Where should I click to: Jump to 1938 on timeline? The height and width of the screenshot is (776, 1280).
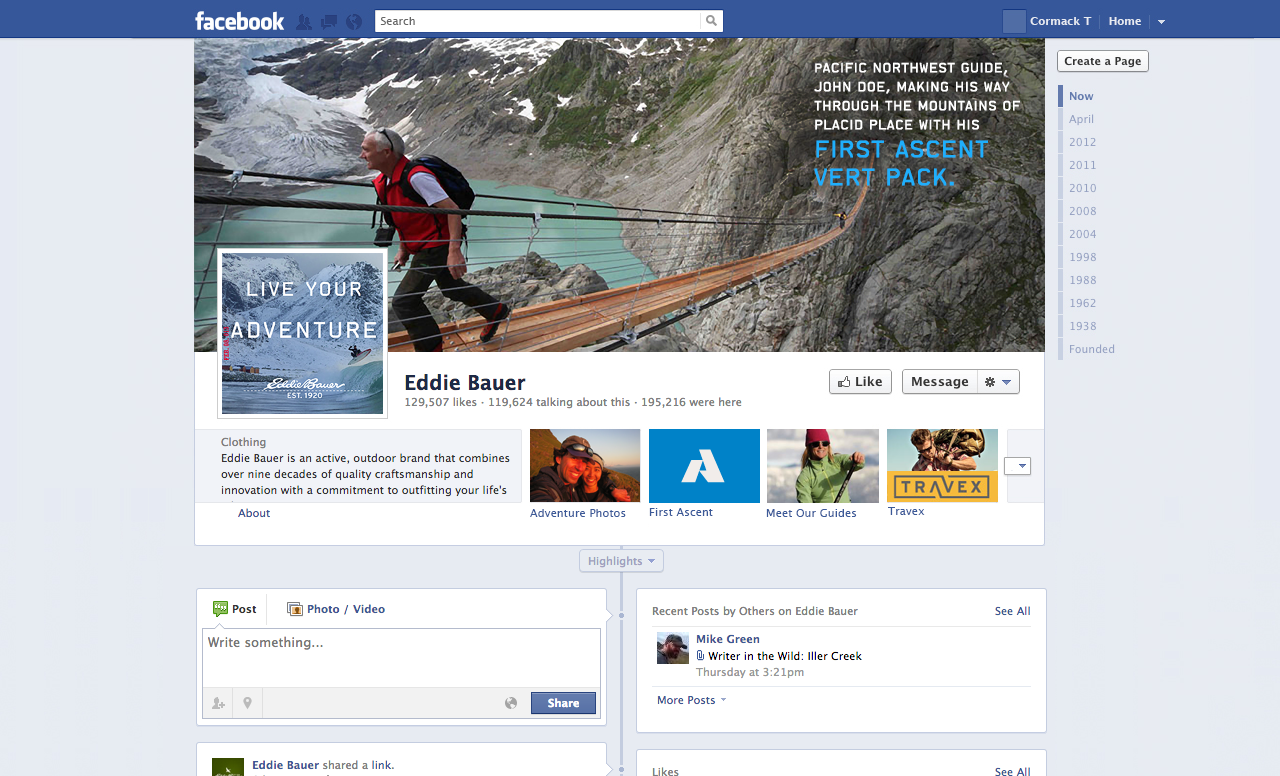tap(1082, 326)
